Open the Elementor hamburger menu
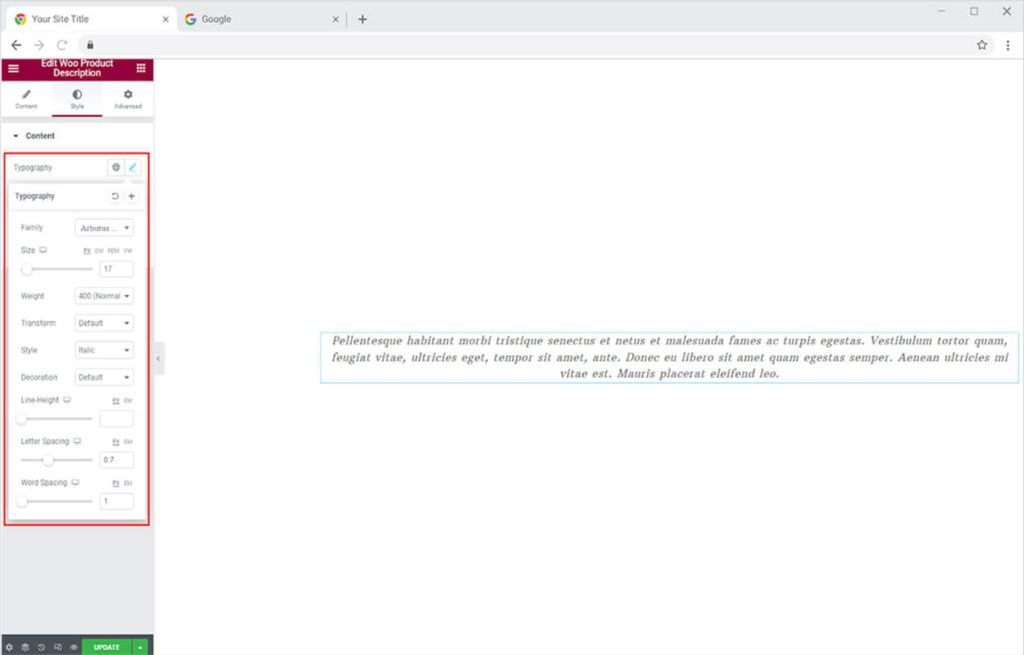 click(13, 68)
